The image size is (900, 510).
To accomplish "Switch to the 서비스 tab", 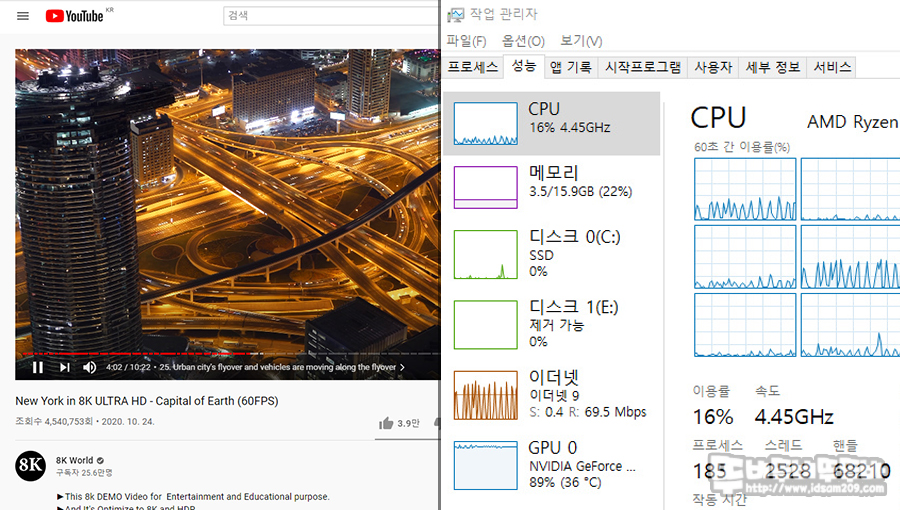I will click(x=832, y=67).
